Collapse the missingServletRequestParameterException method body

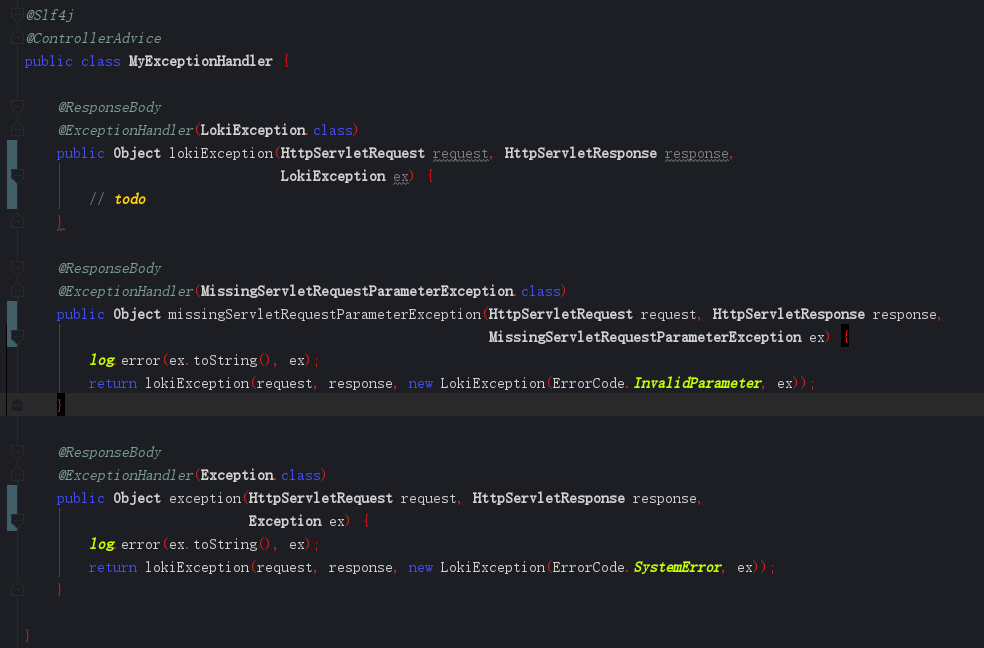pyautogui.click(x=16, y=336)
